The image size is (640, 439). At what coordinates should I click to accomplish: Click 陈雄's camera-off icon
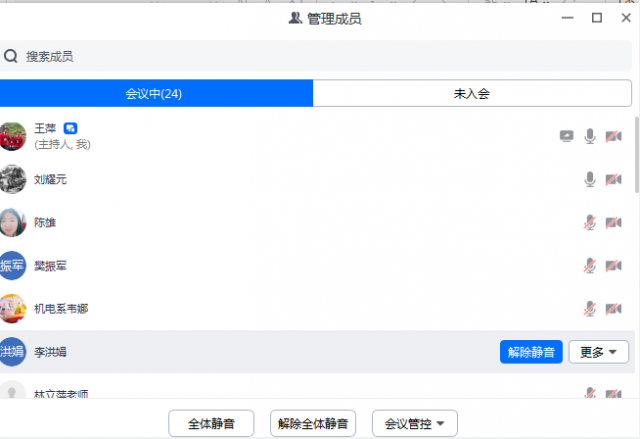click(614, 222)
